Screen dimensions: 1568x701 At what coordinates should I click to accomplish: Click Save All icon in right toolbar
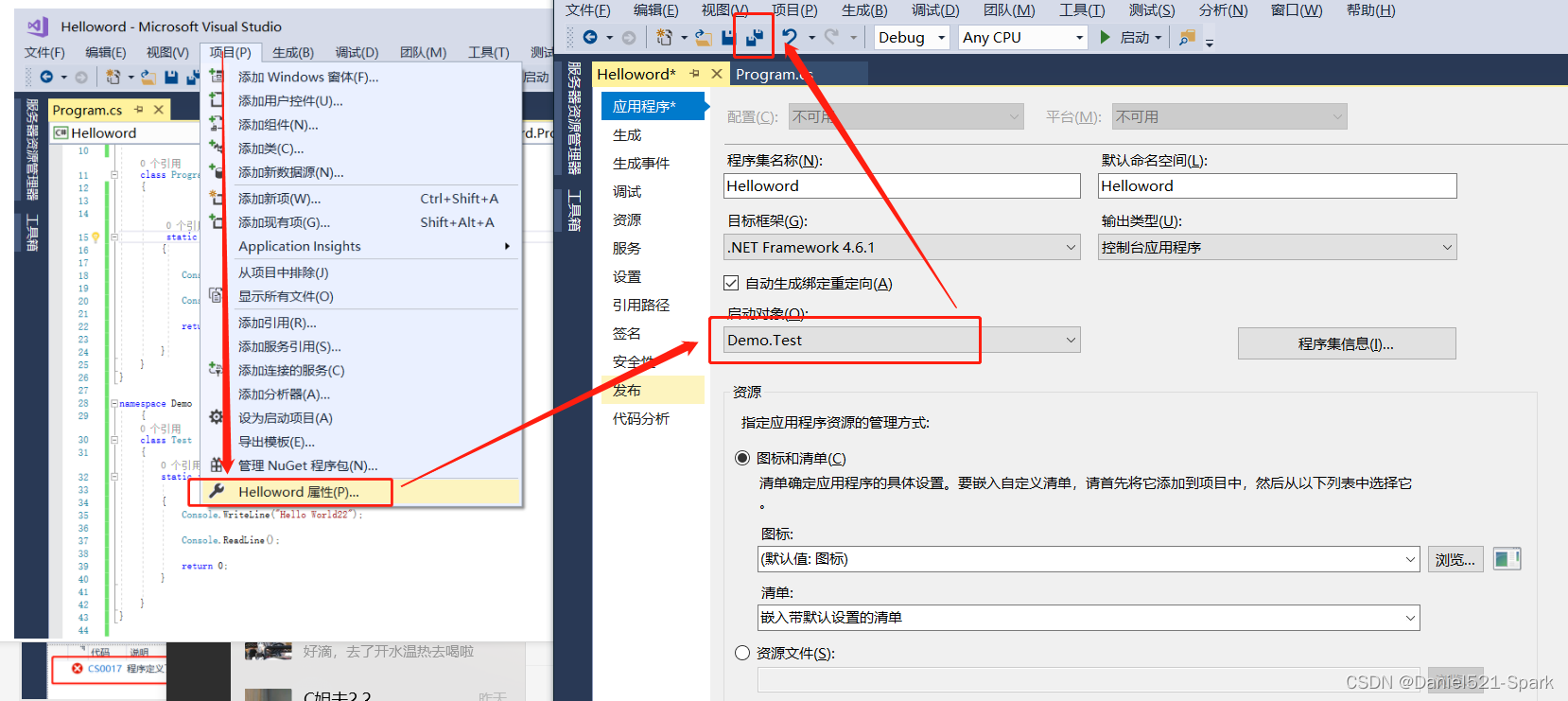click(x=755, y=37)
